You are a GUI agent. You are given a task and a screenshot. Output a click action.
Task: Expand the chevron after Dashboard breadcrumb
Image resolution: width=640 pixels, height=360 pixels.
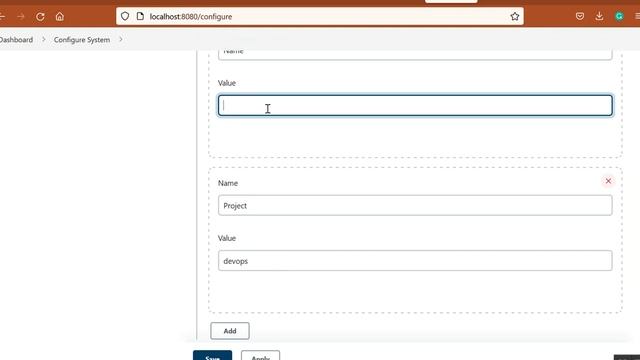(x=44, y=40)
